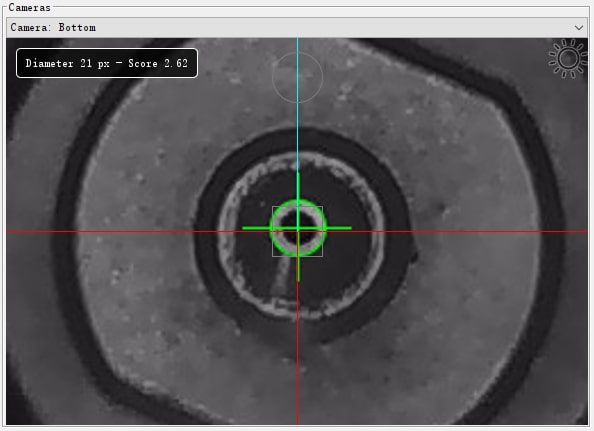
Task: Click the faint gray circle on cyan line
Action: [297, 78]
